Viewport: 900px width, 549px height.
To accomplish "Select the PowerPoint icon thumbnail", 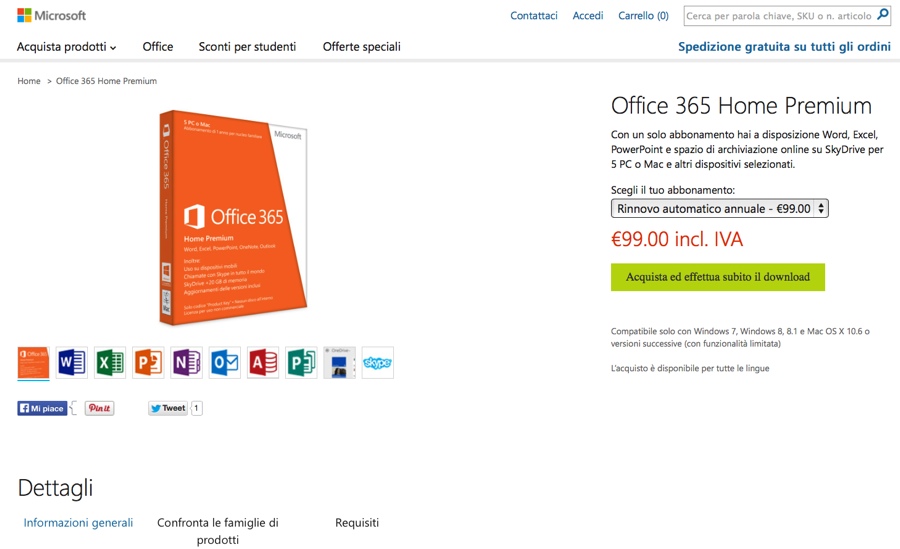I will point(148,363).
